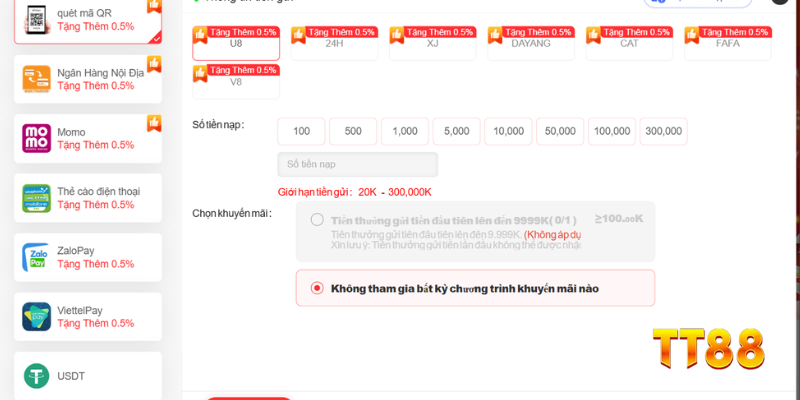This screenshot has height=400, width=800.
Task: Click the TT88 logo
Action: point(708,349)
